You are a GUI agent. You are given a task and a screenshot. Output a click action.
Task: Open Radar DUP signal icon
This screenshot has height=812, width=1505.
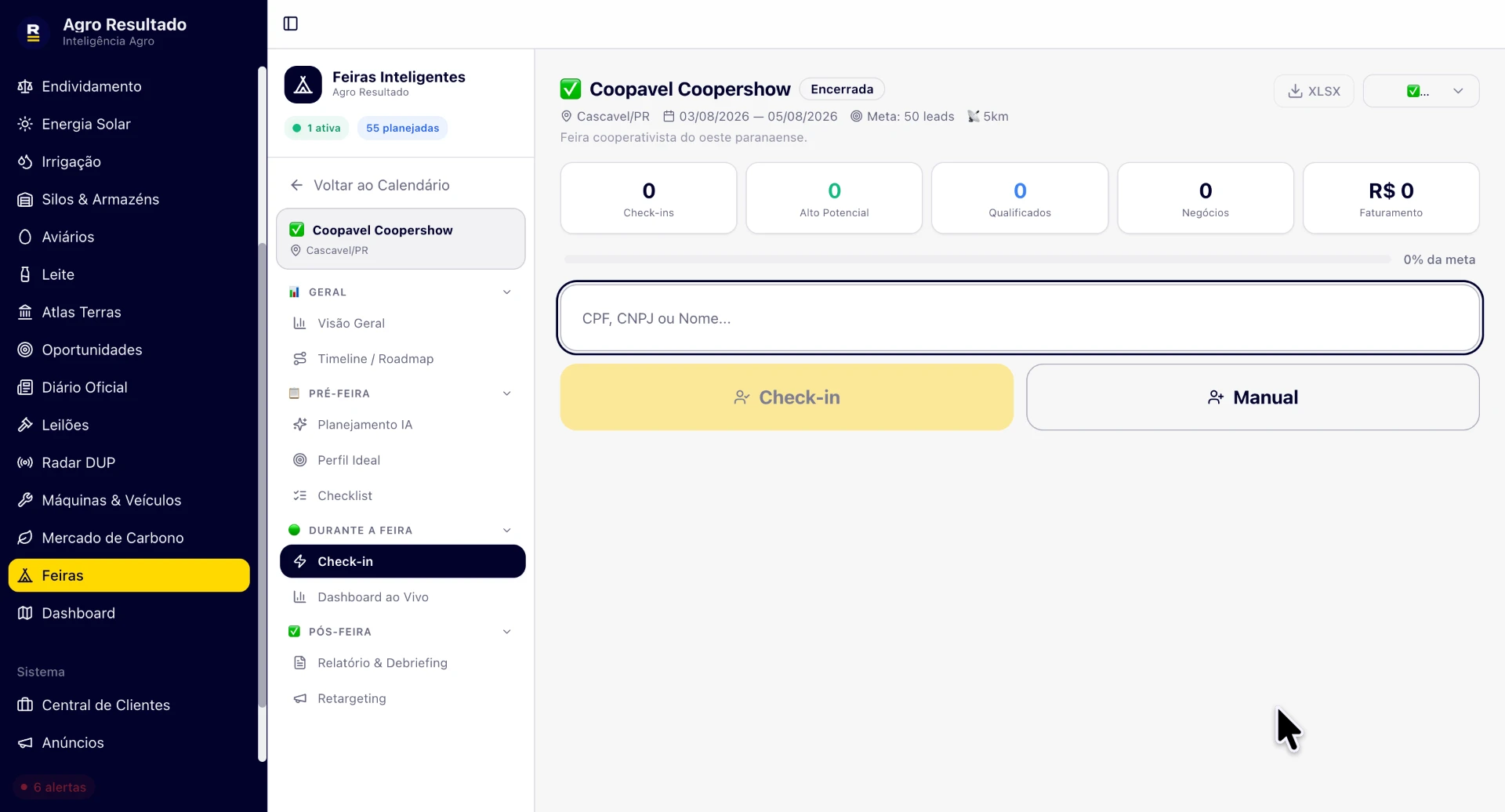pos(25,462)
